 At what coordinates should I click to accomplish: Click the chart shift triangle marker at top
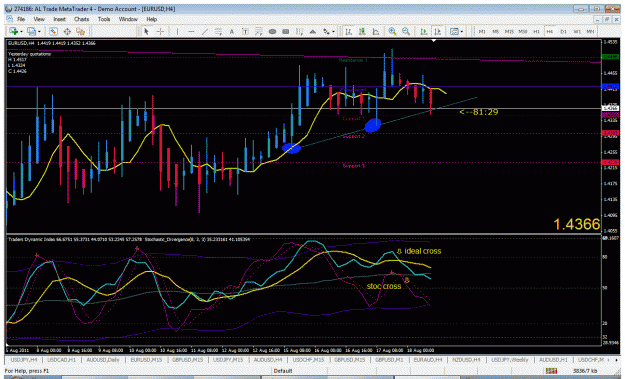click(434, 40)
